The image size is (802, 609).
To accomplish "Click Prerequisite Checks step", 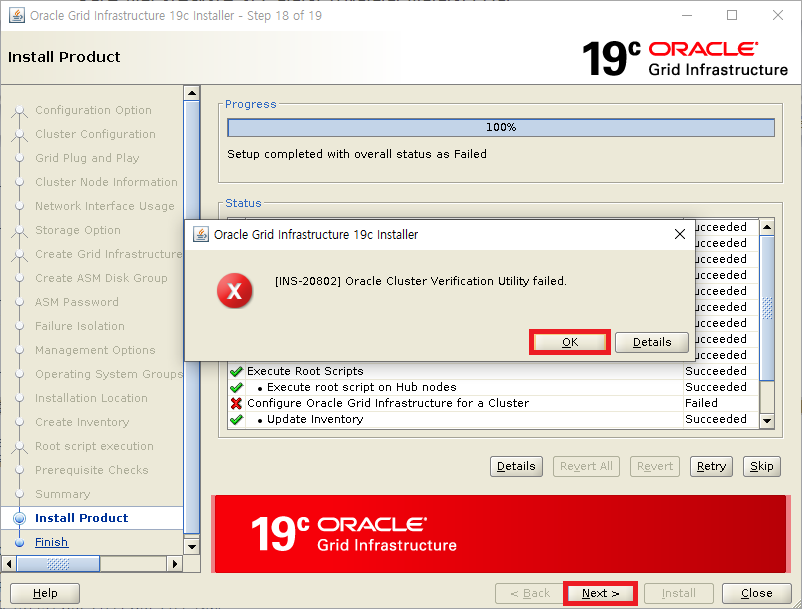I will coord(92,470).
